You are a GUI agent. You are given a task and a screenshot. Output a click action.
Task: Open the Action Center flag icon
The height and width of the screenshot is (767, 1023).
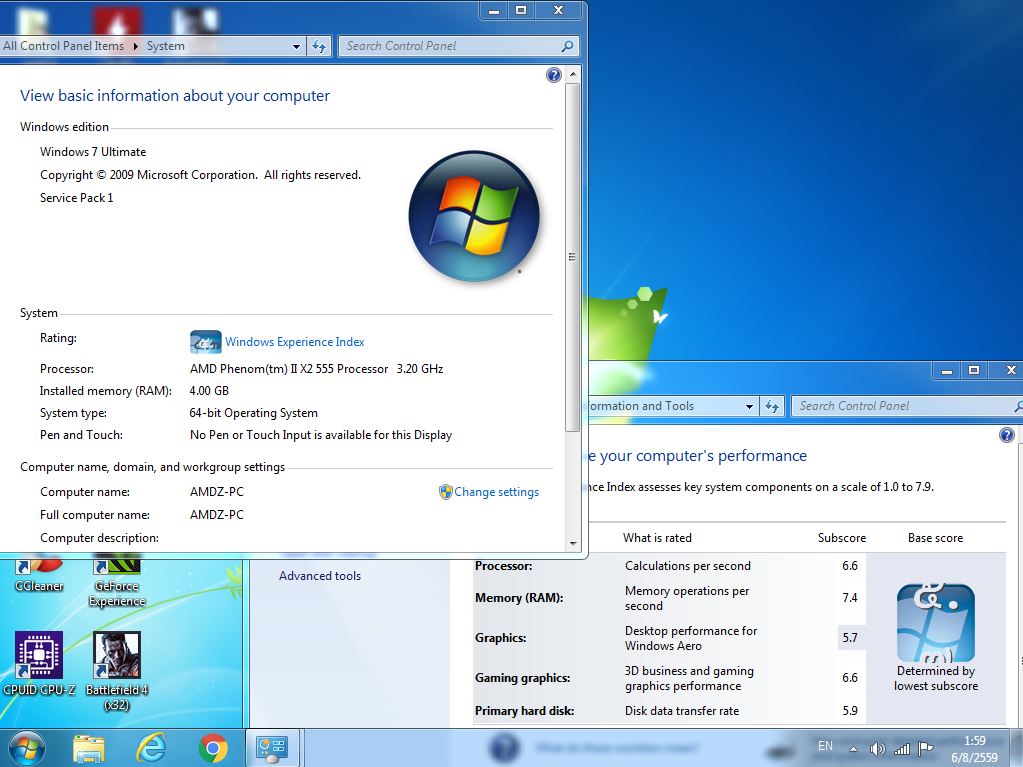925,749
